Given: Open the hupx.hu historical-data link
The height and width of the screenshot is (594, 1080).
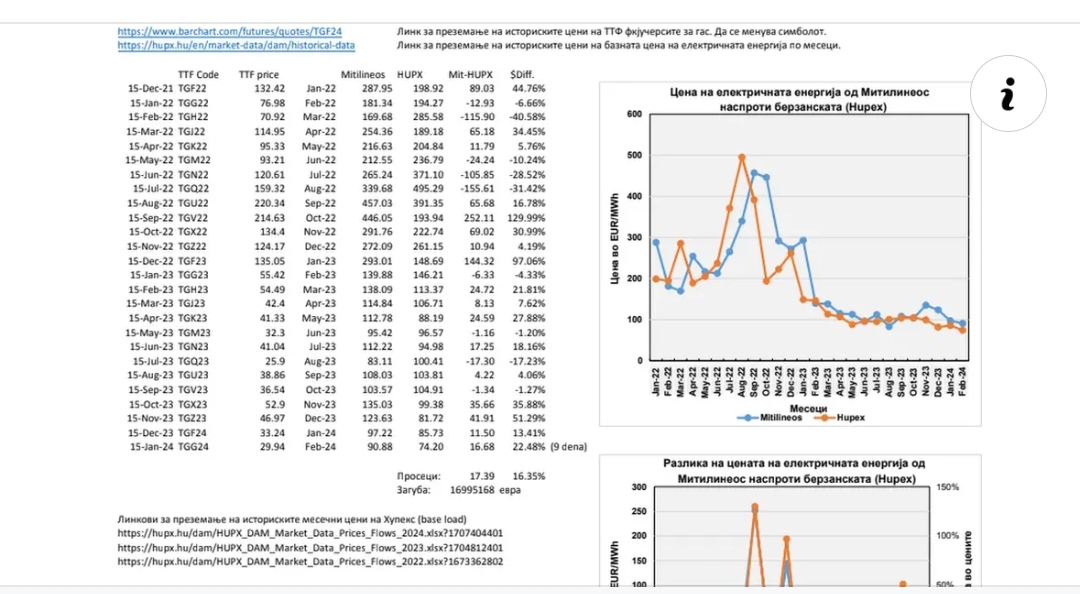Looking at the screenshot, I should [x=236, y=45].
